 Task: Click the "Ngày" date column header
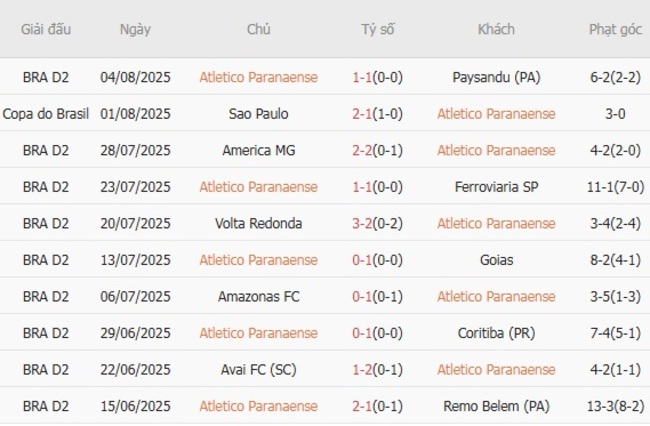pyautogui.click(x=135, y=30)
